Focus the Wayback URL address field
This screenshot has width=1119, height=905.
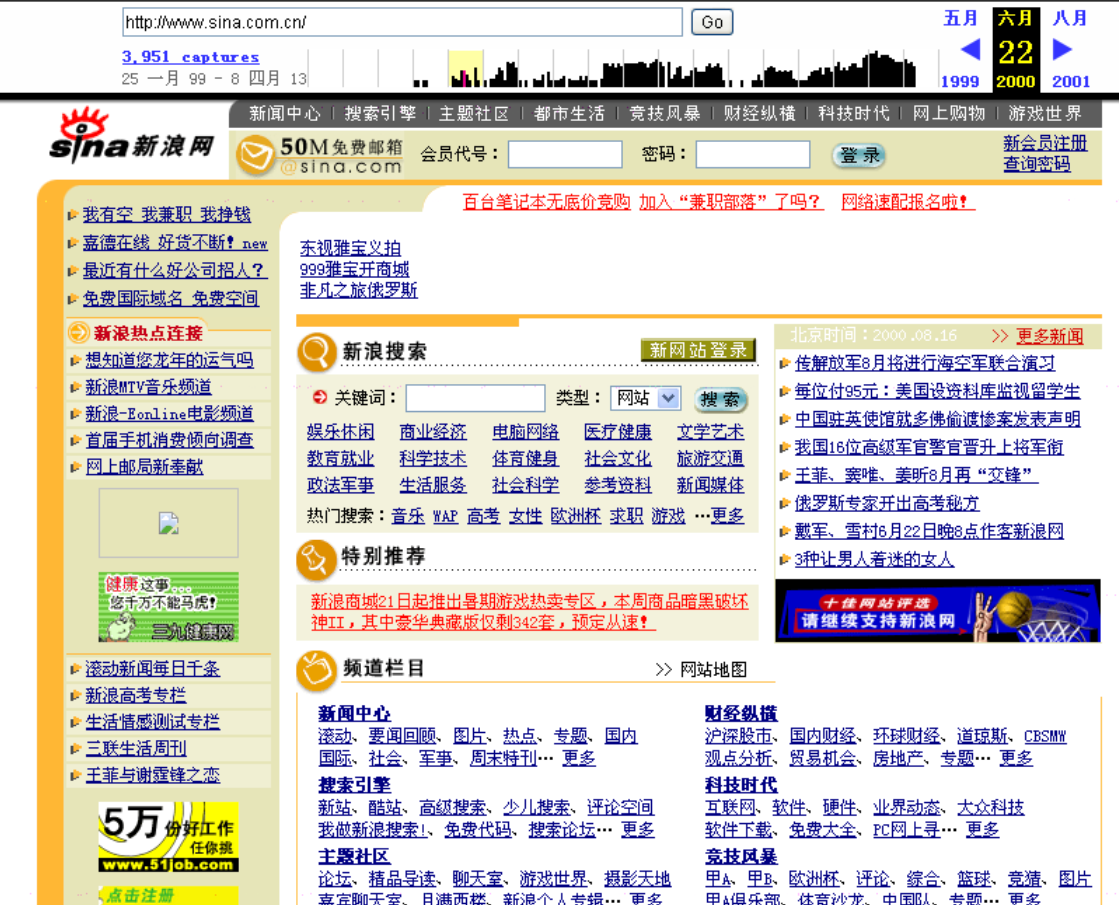coord(402,22)
